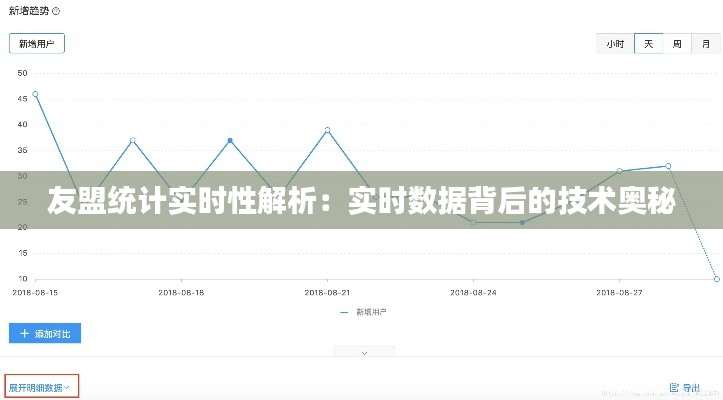The width and height of the screenshot is (723, 400).
Task: Click the 2018-08-24 axis label
Action: [473, 293]
